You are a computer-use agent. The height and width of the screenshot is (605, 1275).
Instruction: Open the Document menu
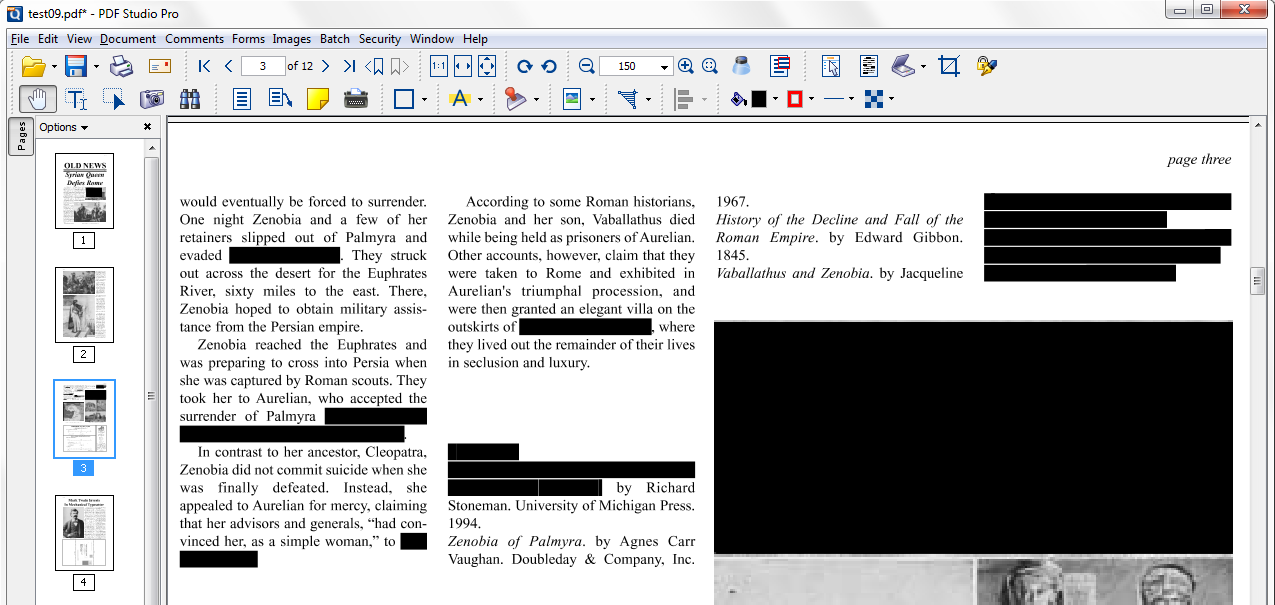(x=128, y=38)
